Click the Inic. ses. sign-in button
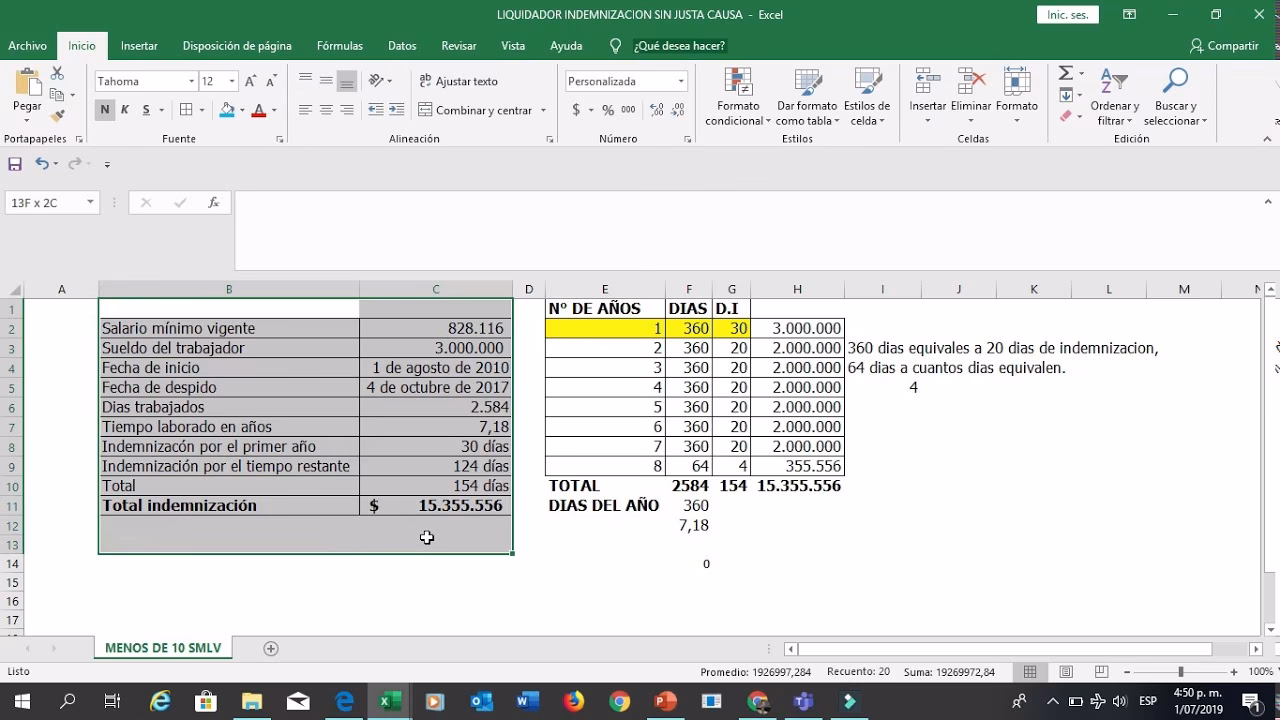Viewport: 1280px width, 720px height. [x=1067, y=15]
